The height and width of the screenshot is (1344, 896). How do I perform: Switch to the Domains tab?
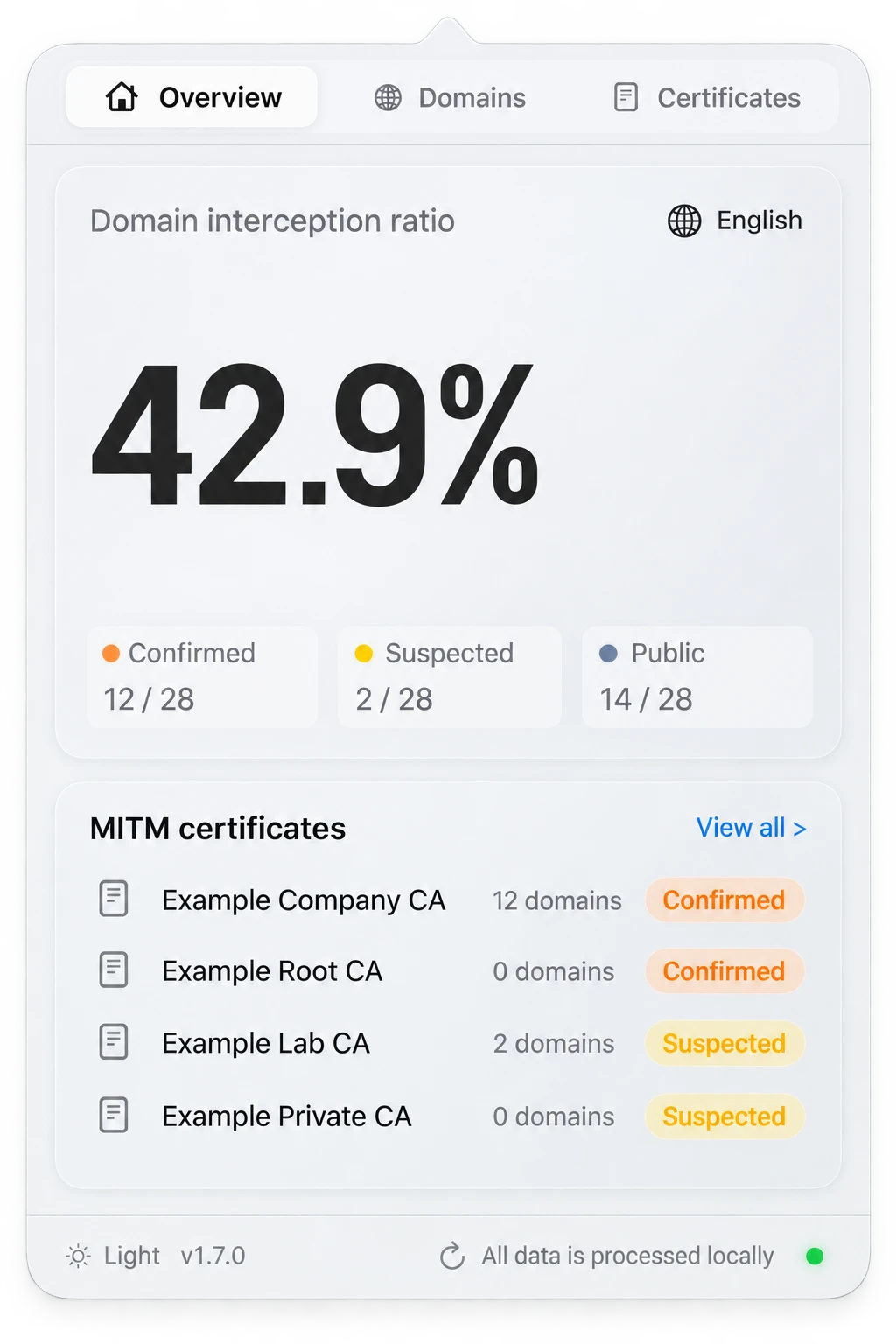(x=451, y=98)
